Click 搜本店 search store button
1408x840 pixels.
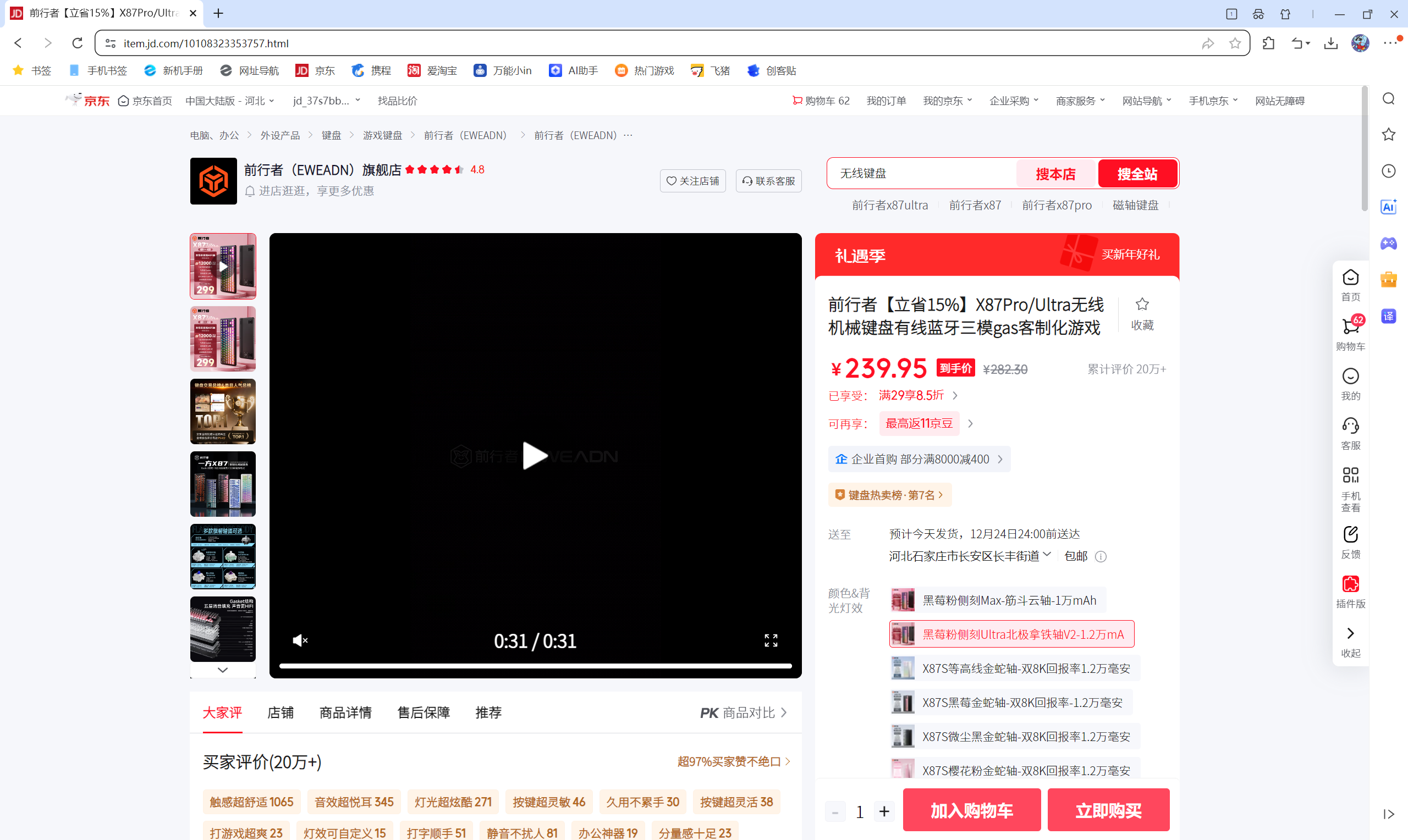(x=1055, y=174)
